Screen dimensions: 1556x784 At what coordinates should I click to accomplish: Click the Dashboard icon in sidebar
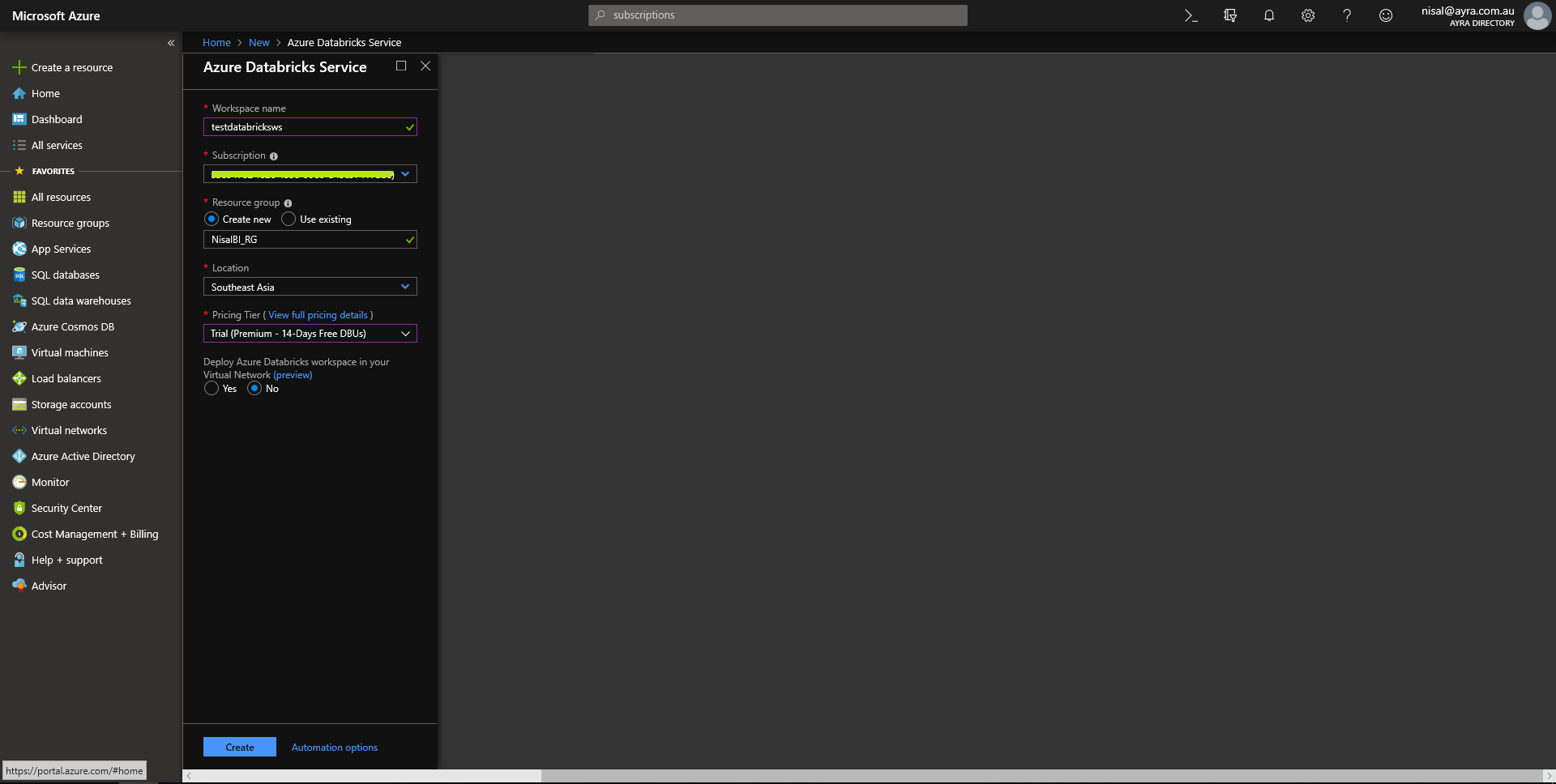19,119
